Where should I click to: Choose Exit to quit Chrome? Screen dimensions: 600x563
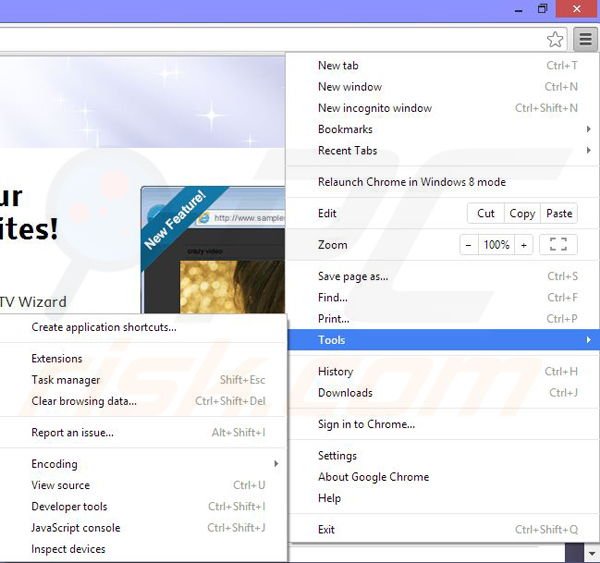[442, 530]
